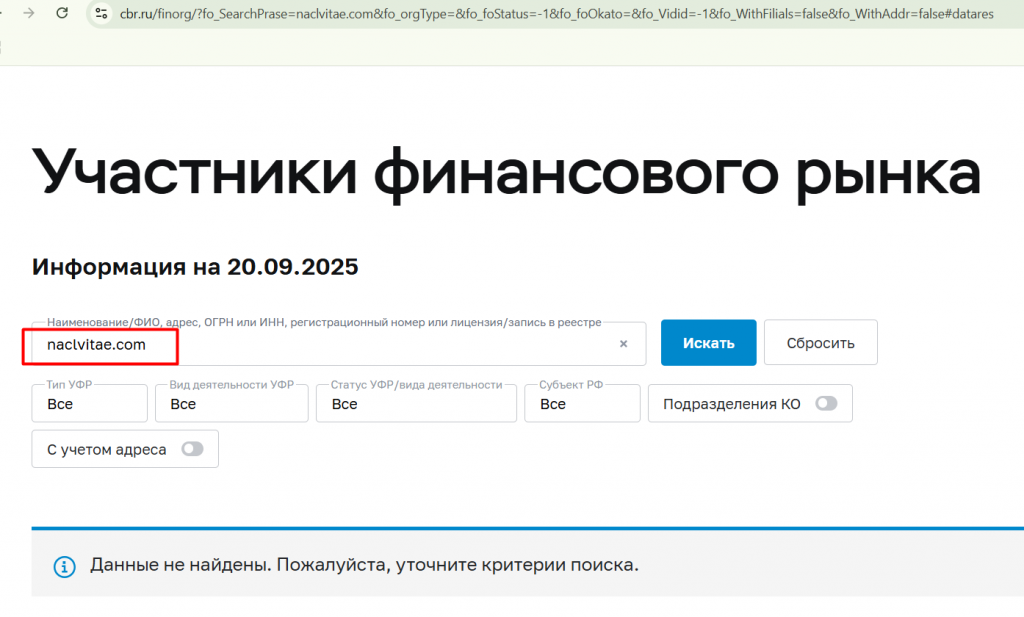The width and height of the screenshot is (1024, 617).
Task: Click the 'Участники финансового рынка' heading
Action: coord(506,171)
